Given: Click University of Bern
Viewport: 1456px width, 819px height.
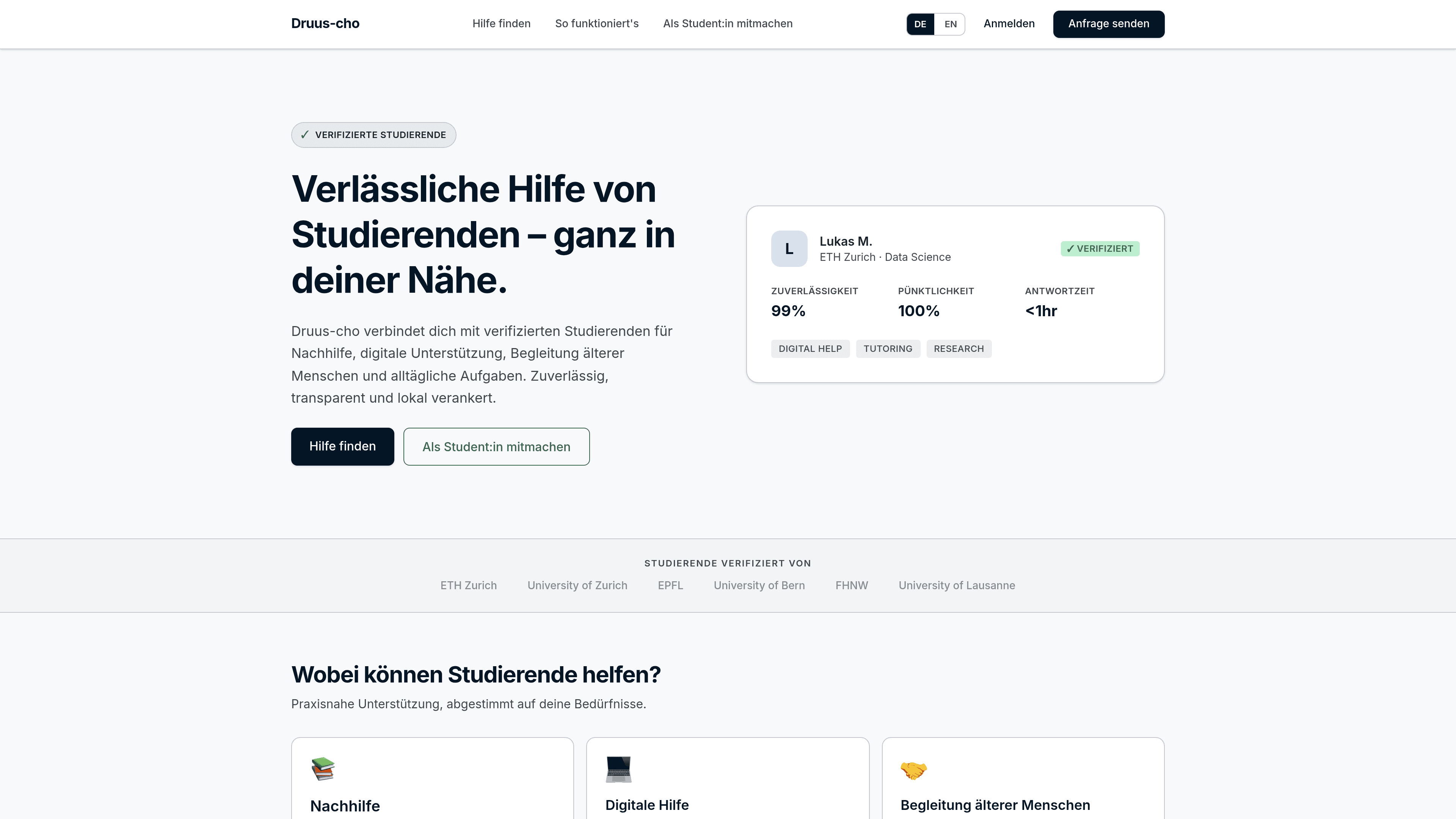Looking at the screenshot, I should tap(759, 585).
